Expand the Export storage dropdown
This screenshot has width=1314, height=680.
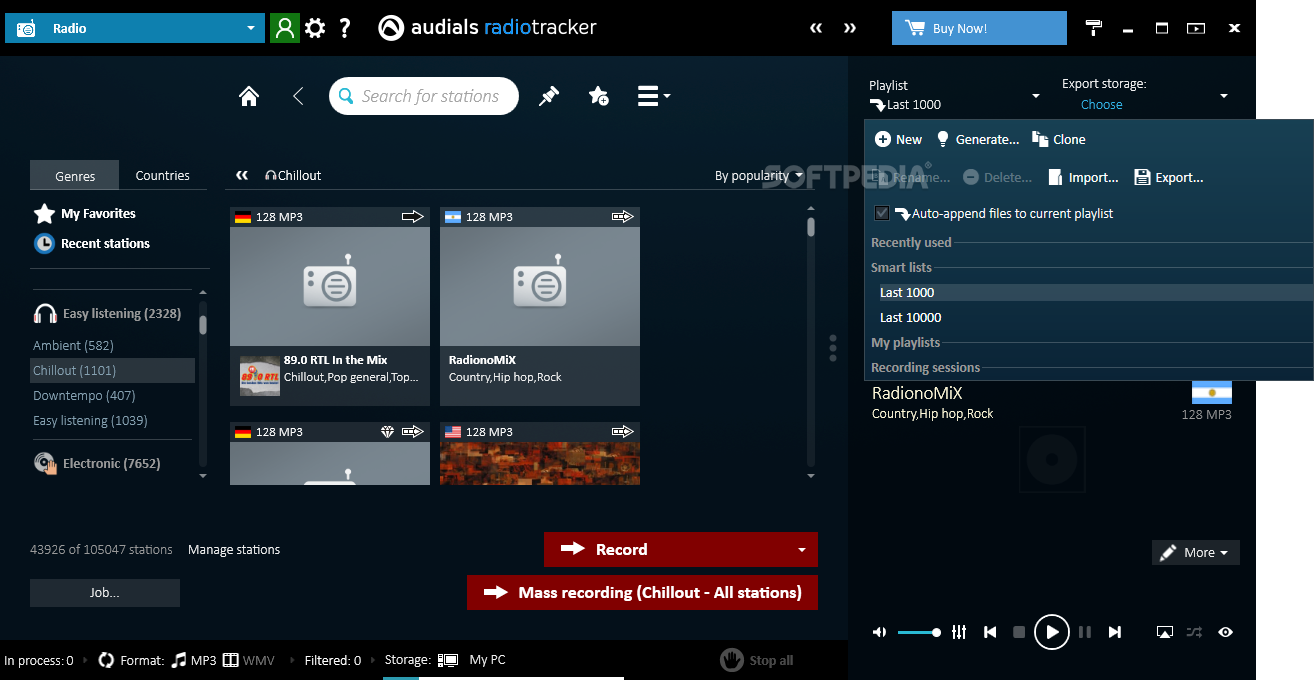coord(1223,96)
